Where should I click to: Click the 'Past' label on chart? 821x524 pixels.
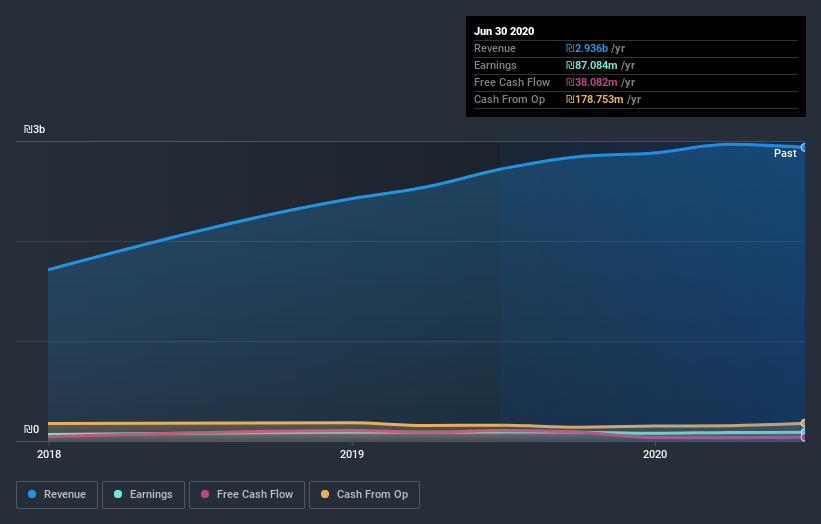coord(785,153)
